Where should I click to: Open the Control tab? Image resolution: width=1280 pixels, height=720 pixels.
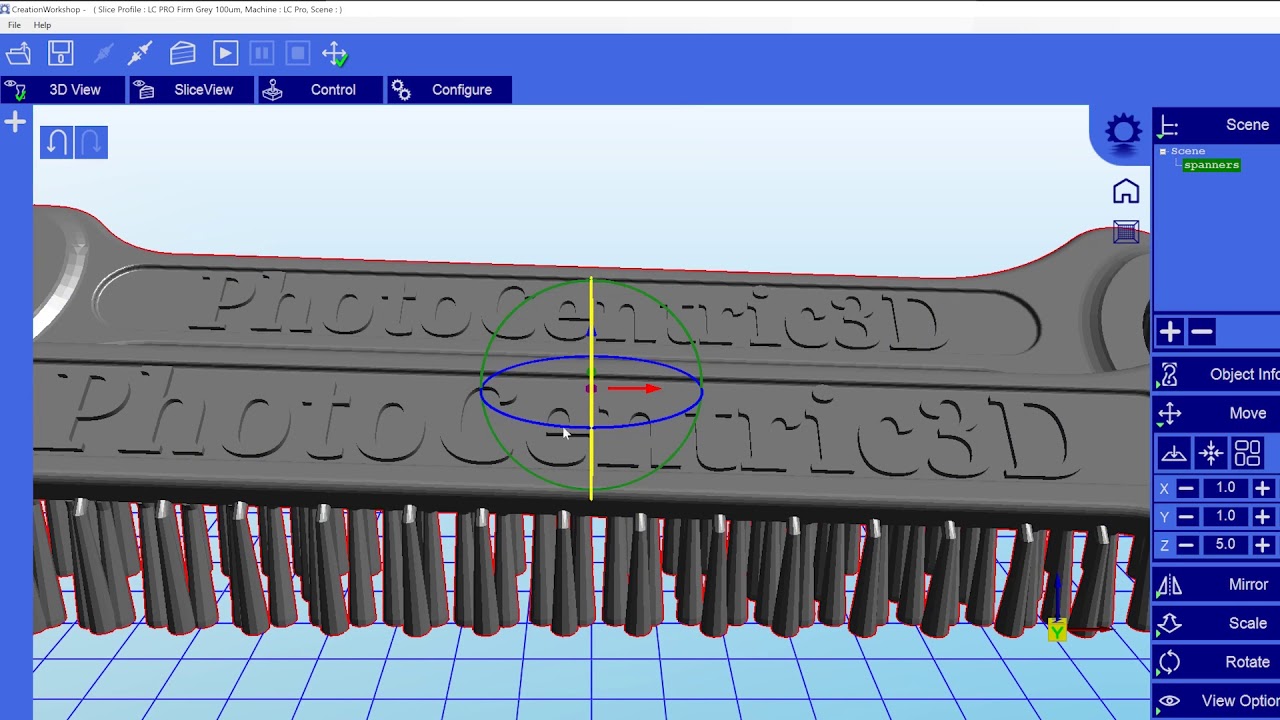tap(319, 90)
